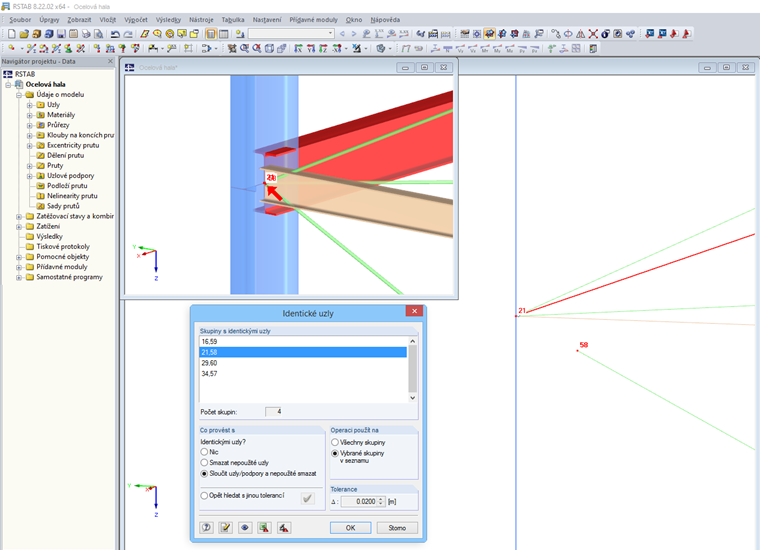Click the groups list scrollbar down arrow

pos(412,398)
